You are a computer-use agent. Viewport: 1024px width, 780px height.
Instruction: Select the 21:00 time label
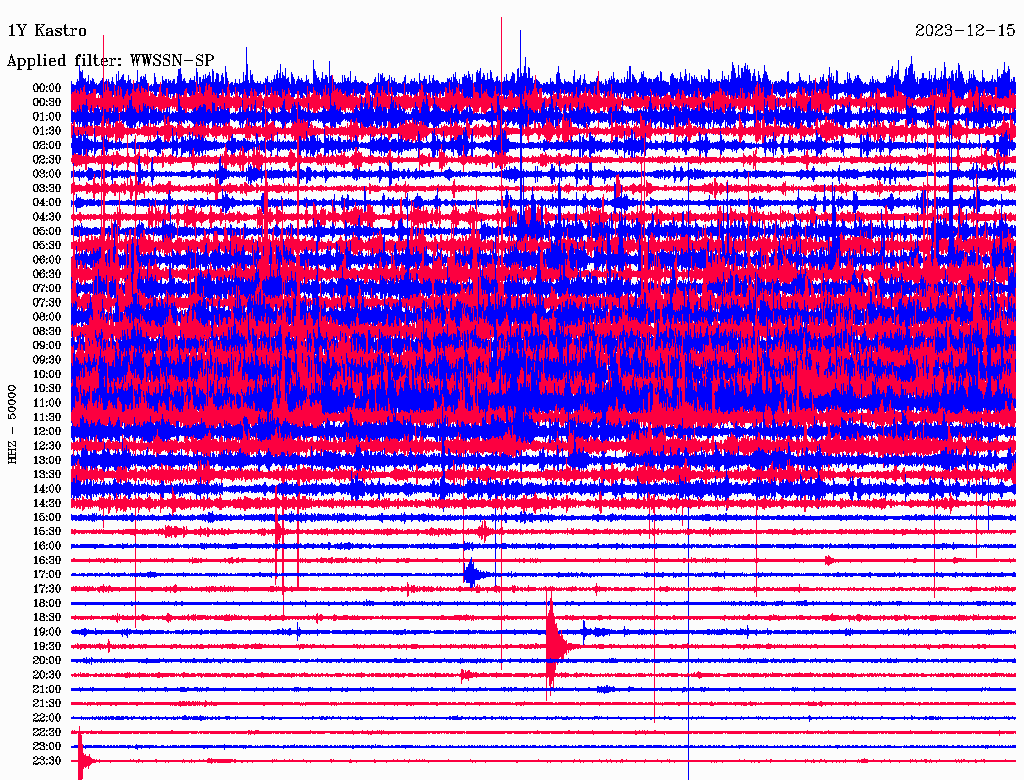[x=46, y=689]
